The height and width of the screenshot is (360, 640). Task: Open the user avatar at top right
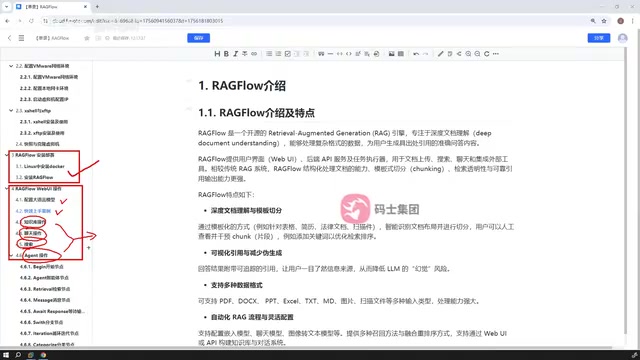coord(622,38)
